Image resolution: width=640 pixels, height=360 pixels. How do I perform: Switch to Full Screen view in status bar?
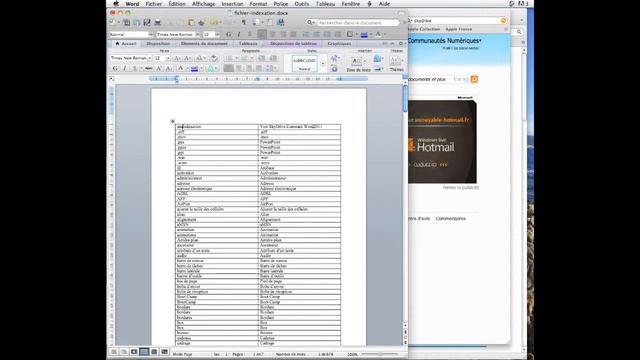[x=164, y=351]
